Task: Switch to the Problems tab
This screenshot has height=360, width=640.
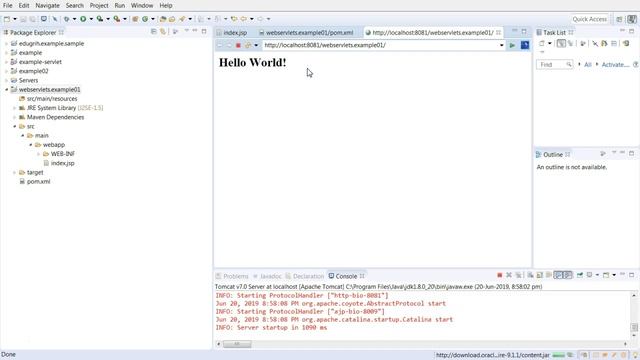Action: (x=236, y=276)
